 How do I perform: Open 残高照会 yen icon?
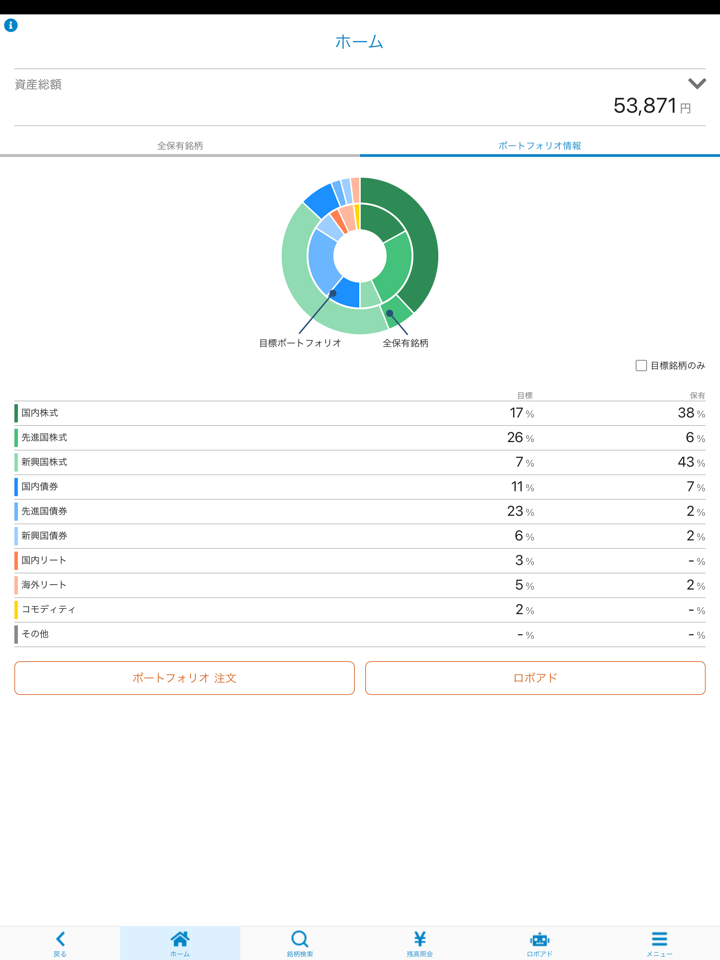coord(420,939)
